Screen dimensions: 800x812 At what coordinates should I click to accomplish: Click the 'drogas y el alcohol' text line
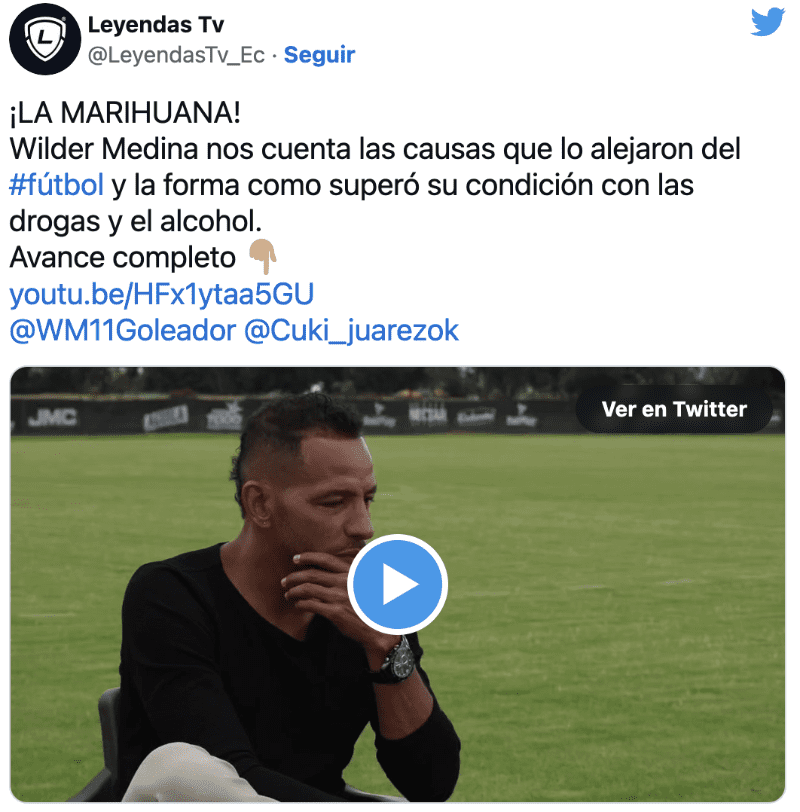tap(136, 221)
